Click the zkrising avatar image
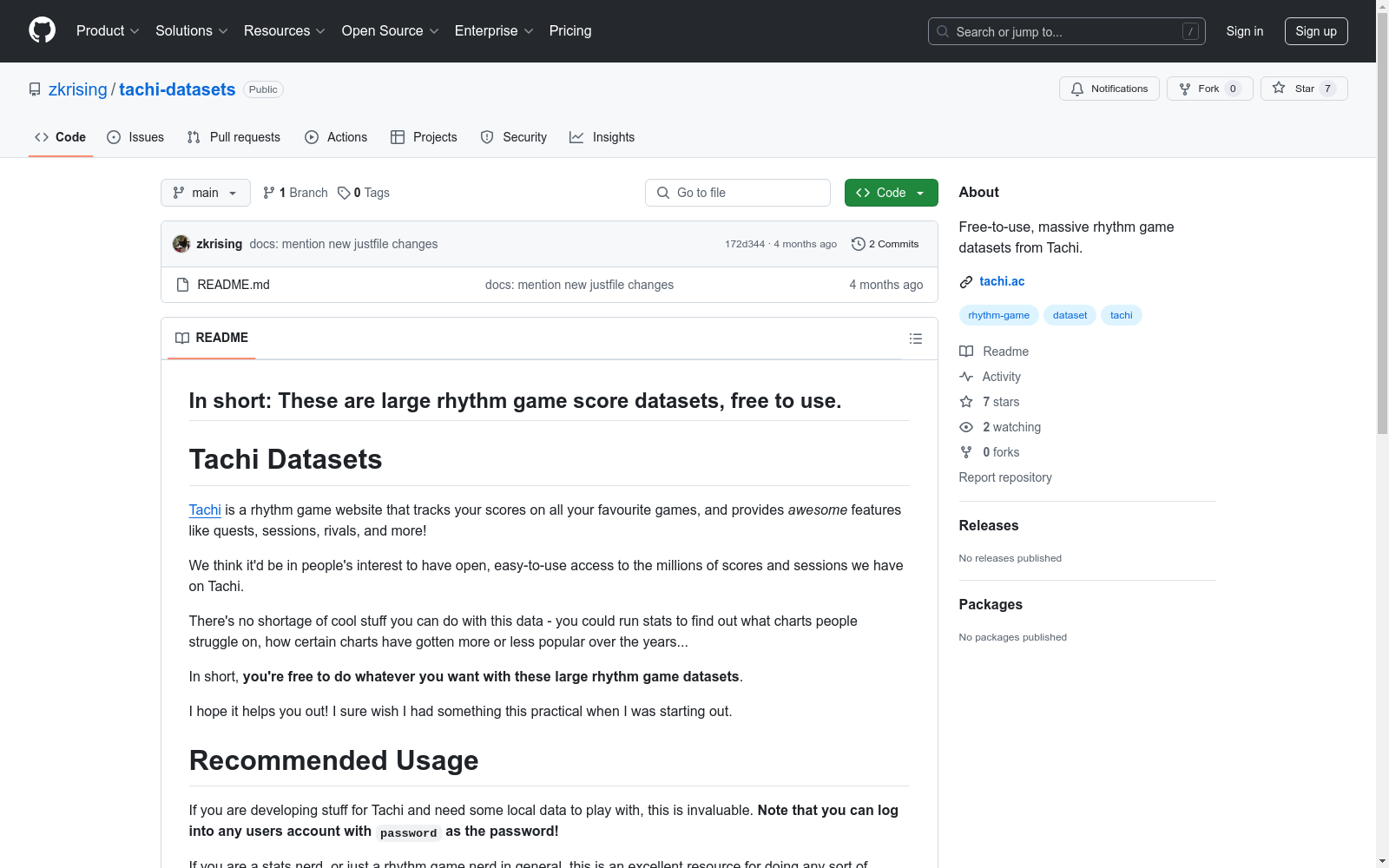 pyautogui.click(x=181, y=244)
